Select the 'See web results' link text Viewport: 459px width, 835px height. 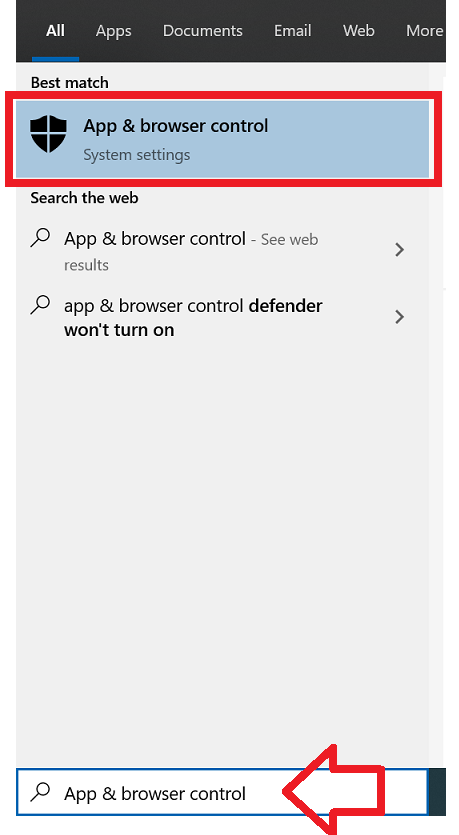(191, 251)
